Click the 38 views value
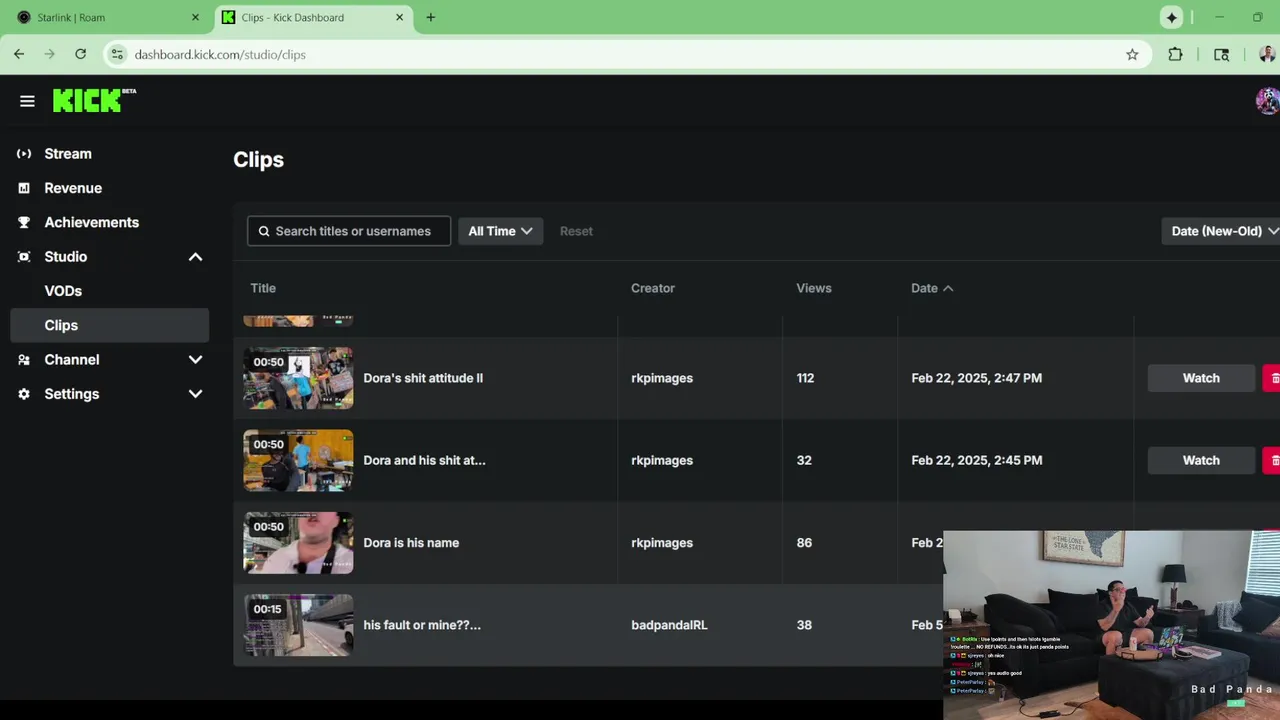The width and height of the screenshot is (1280, 720). (x=804, y=625)
